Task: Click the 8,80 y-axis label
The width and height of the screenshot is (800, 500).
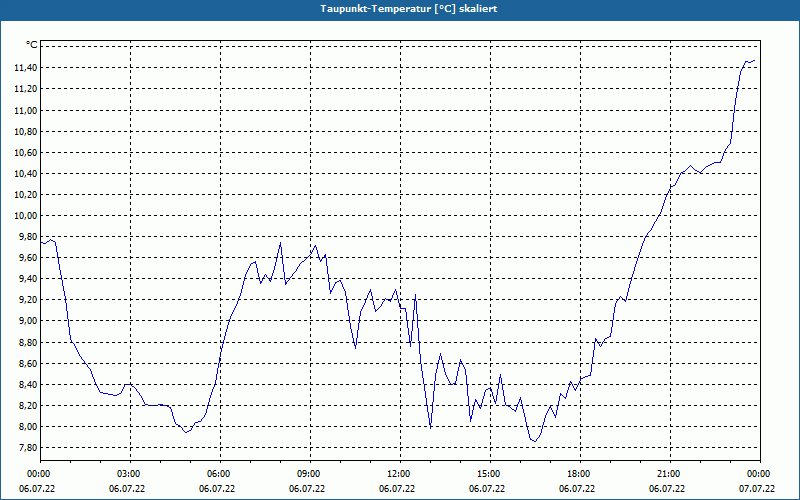Action: point(28,342)
